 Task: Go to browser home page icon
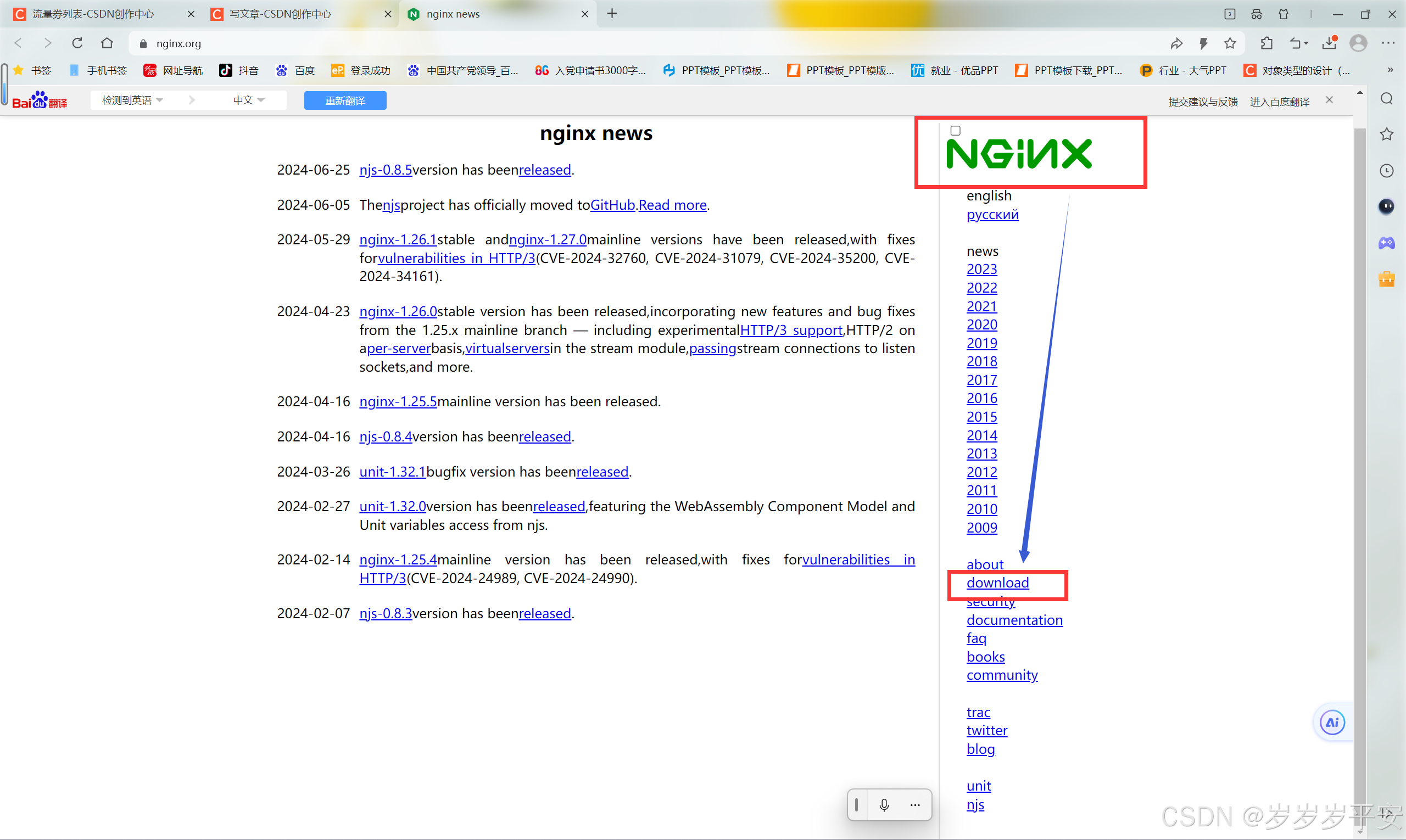pyautogui.click(x=107, y=43)
